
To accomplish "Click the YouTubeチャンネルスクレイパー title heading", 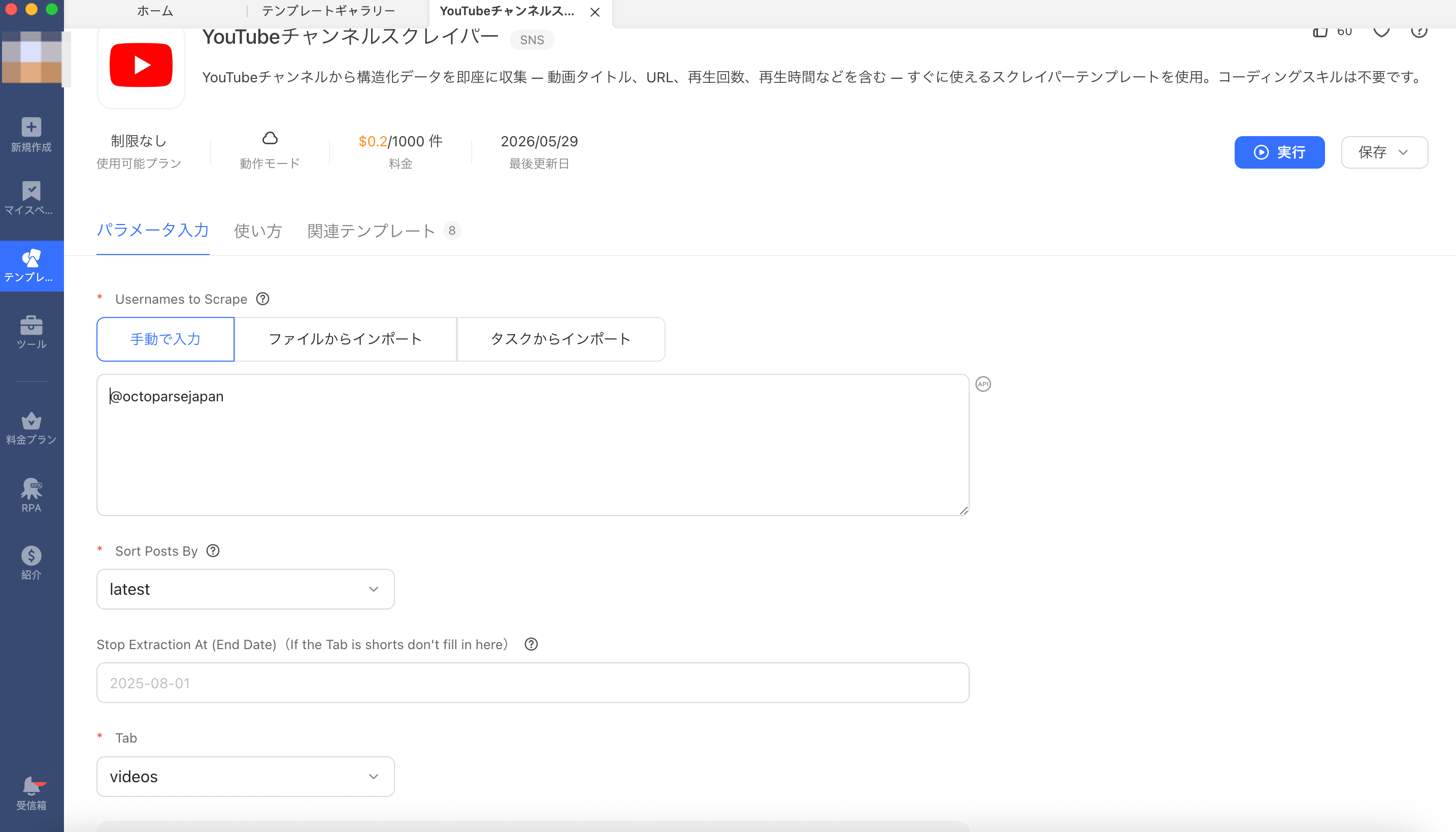I will (x=351, y=37).
